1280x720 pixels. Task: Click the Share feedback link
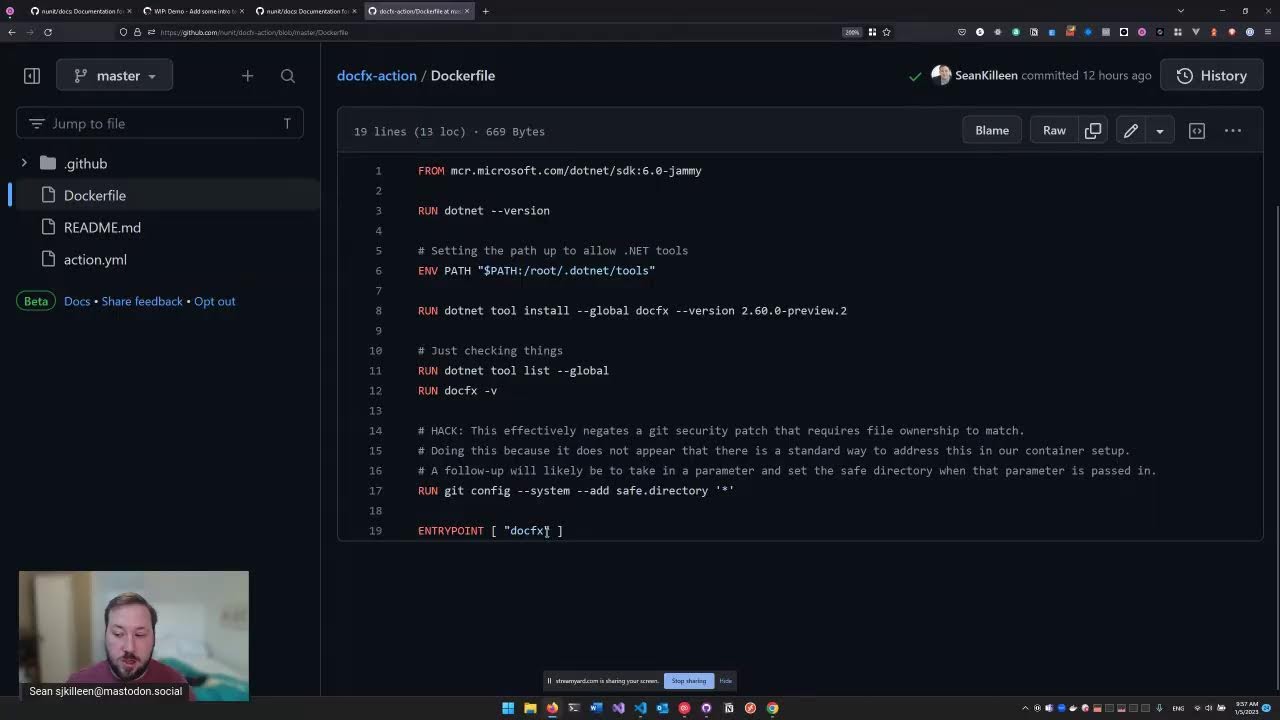click(x=142, y=301)
